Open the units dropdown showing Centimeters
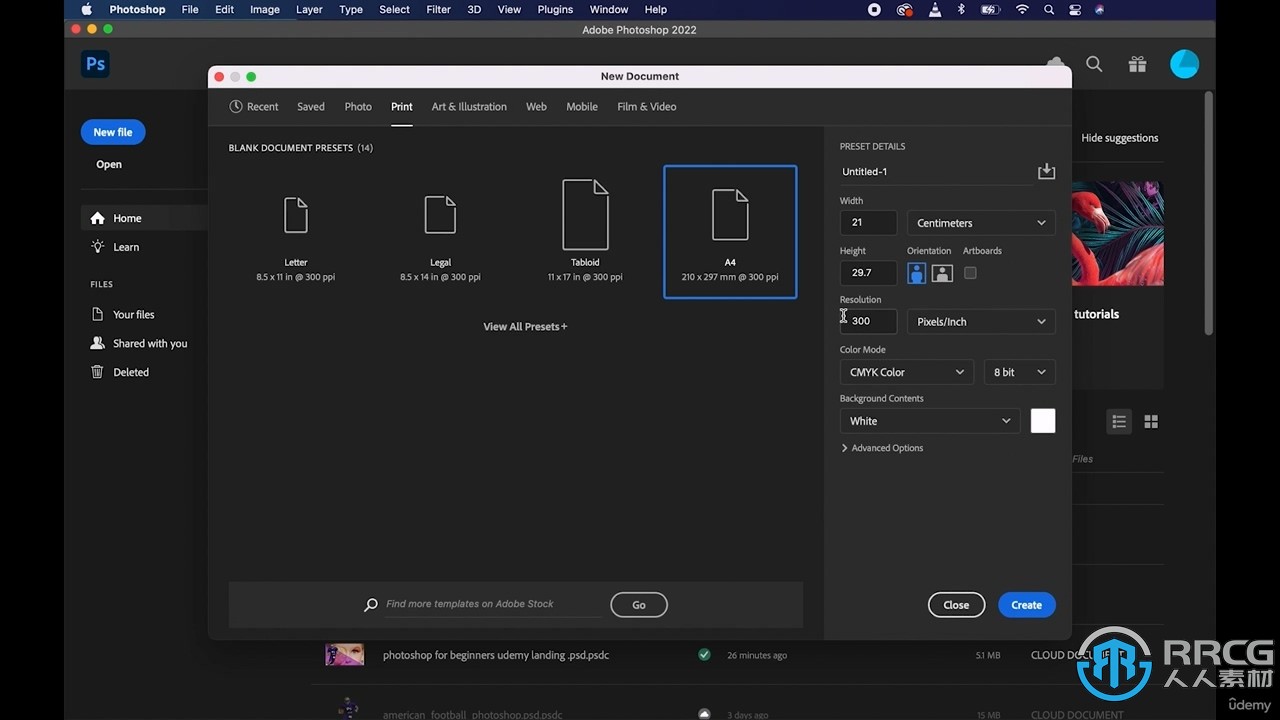The image size is (1280, 720). point(980,223)
